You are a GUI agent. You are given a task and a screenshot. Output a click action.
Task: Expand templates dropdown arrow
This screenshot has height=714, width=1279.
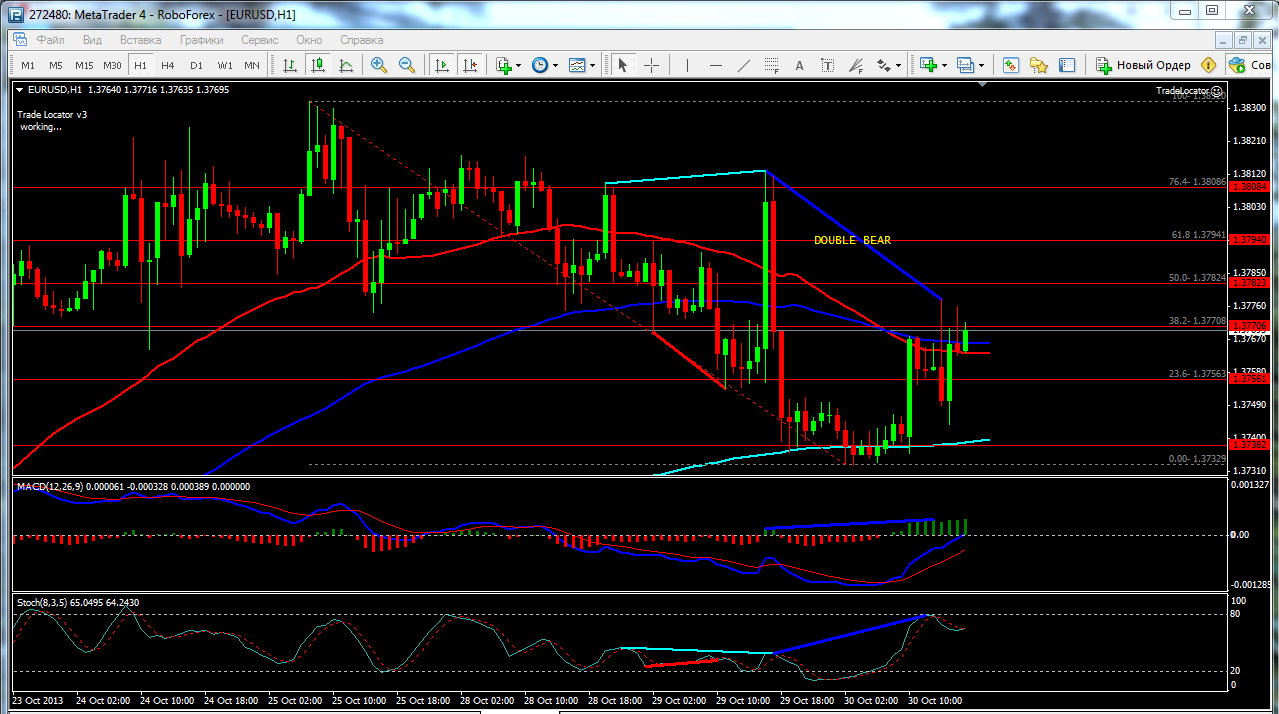(593, 65)
